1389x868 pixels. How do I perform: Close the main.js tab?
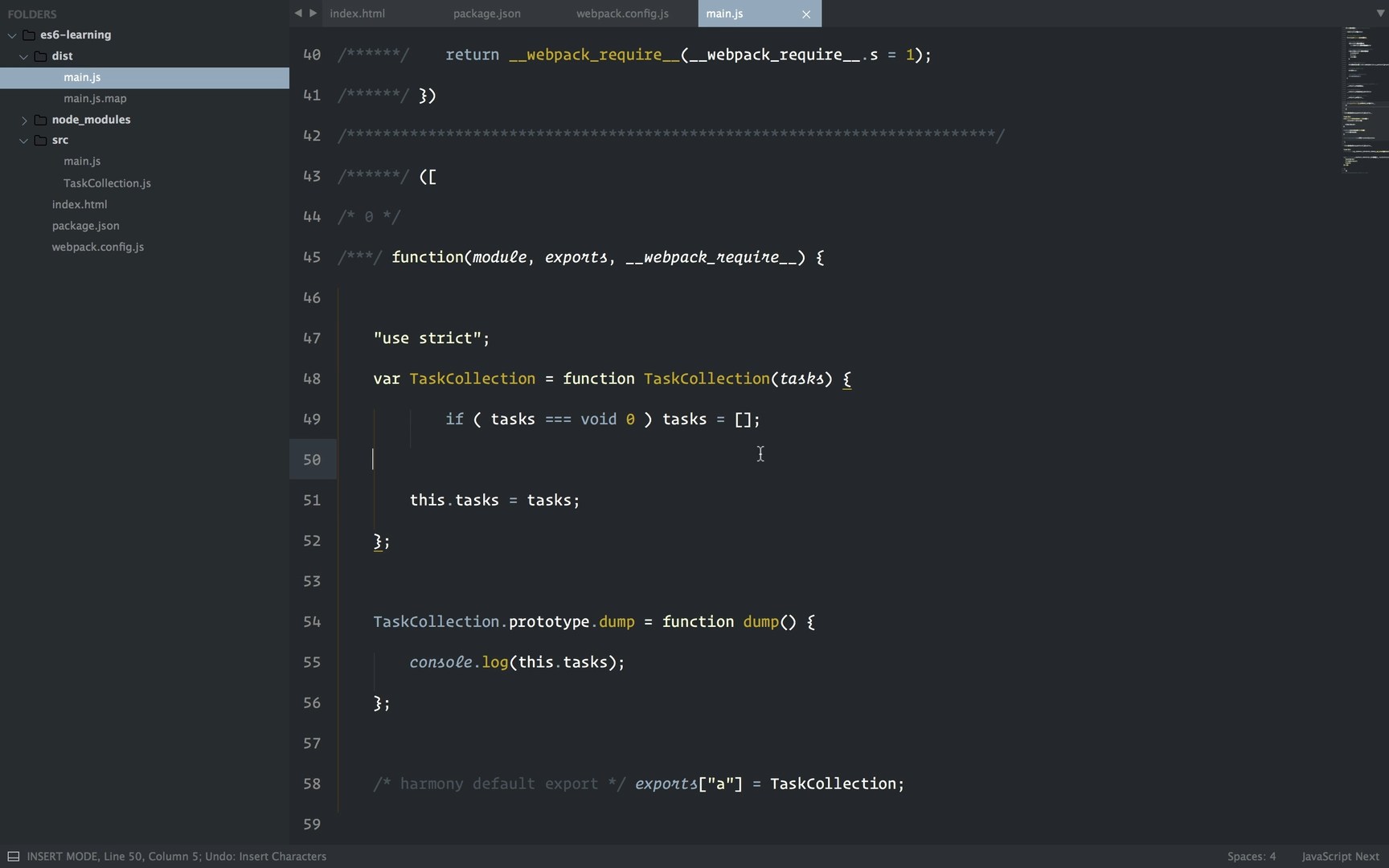click(806, 14)
